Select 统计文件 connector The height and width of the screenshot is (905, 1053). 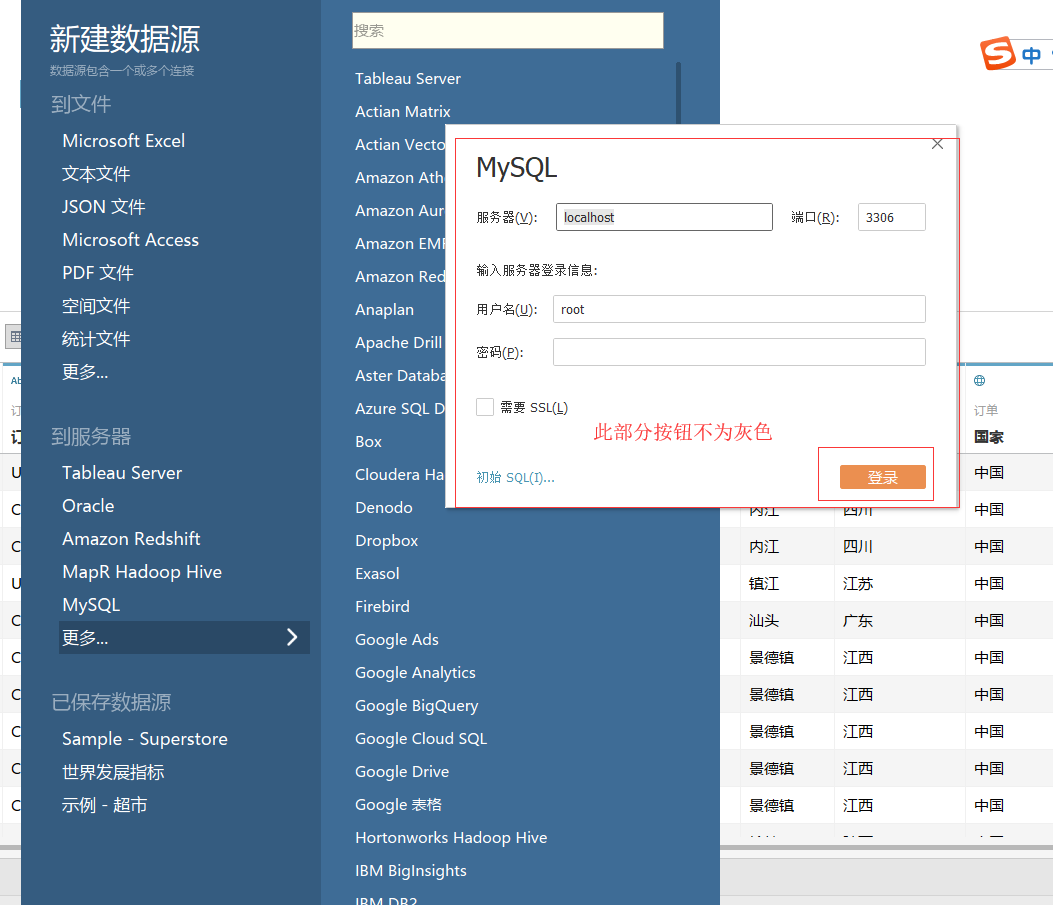click(x=96, y=339)
